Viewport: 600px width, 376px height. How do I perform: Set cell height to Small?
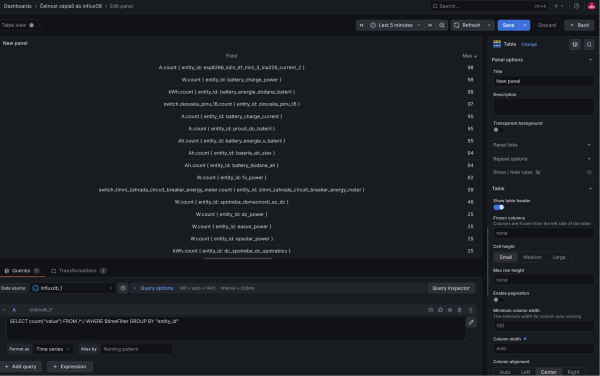(x=505, y=257)
